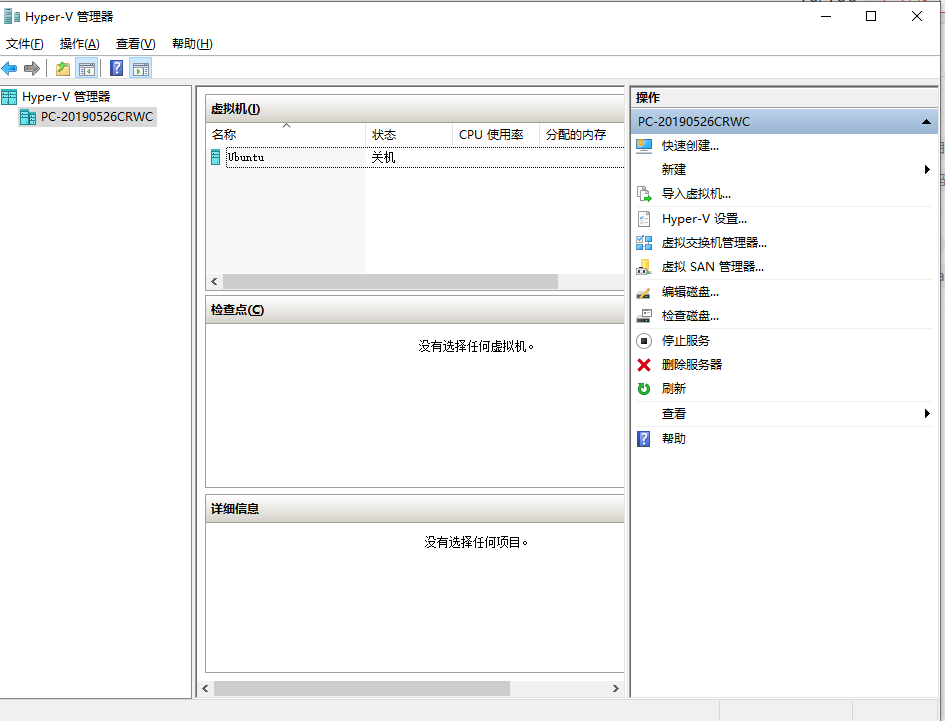This screenshot has height=721, width=945.
Task: Click the bottom horizontal scrollbar thumb
Action: pos(362,688)
